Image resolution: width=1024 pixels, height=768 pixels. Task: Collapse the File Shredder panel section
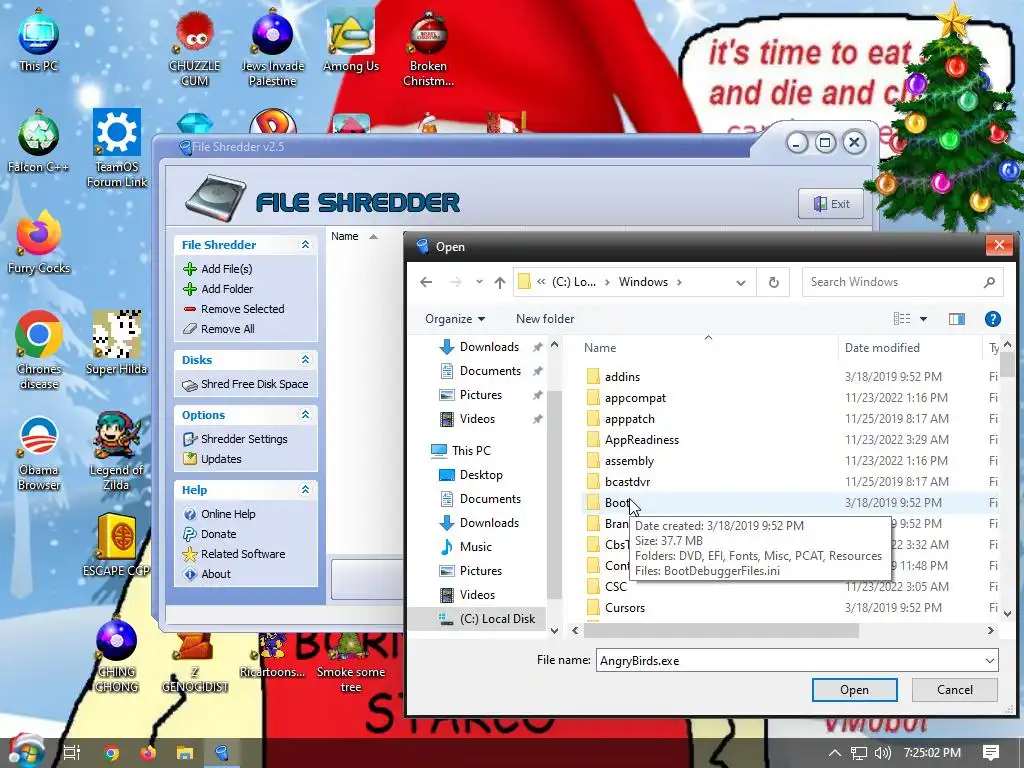(x=305, y=244)
